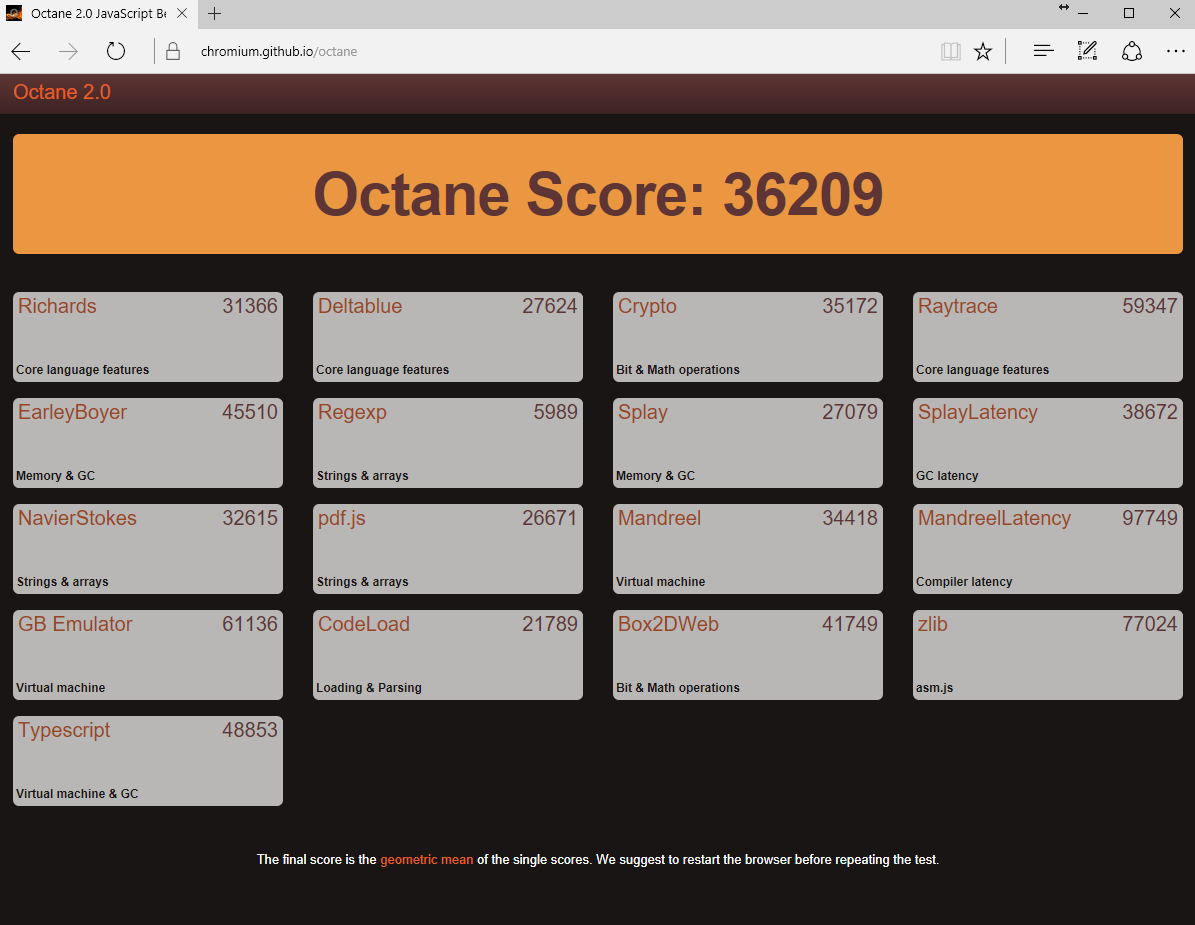The height and width of the screenshot is (925, 1195).
Task: Click Deltablue score 27624
Action: coord(549,306)
